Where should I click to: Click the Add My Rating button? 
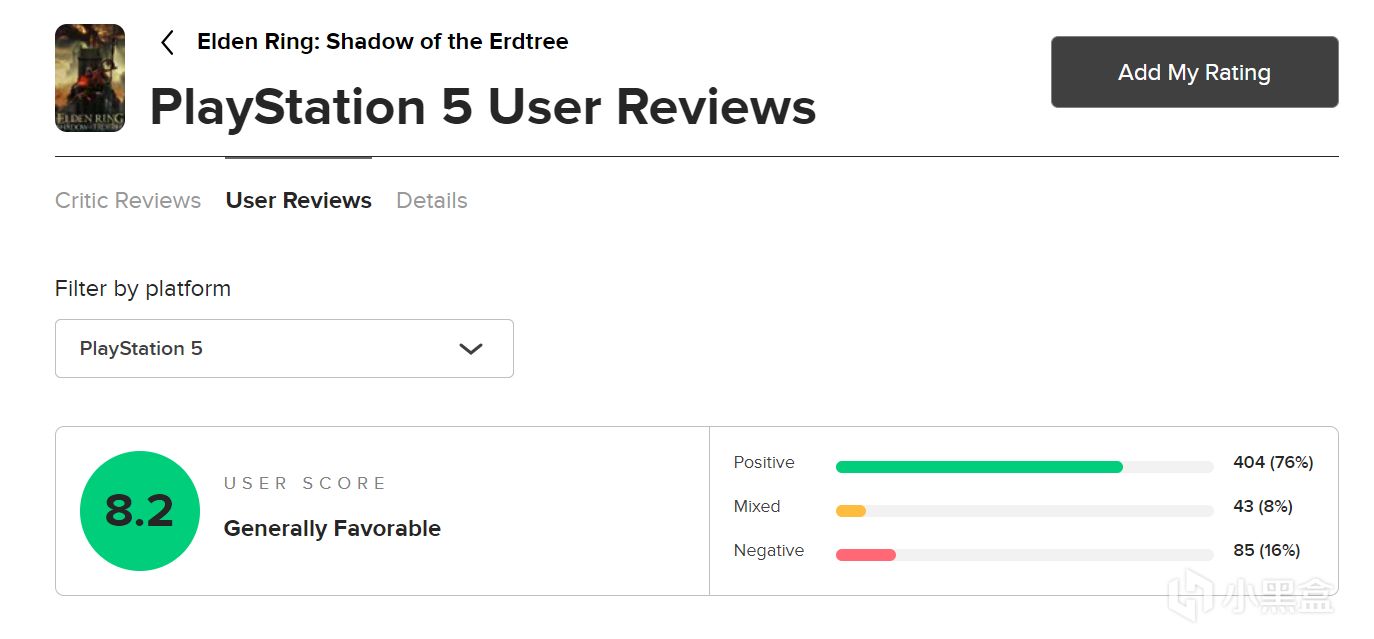point(1194,72)
